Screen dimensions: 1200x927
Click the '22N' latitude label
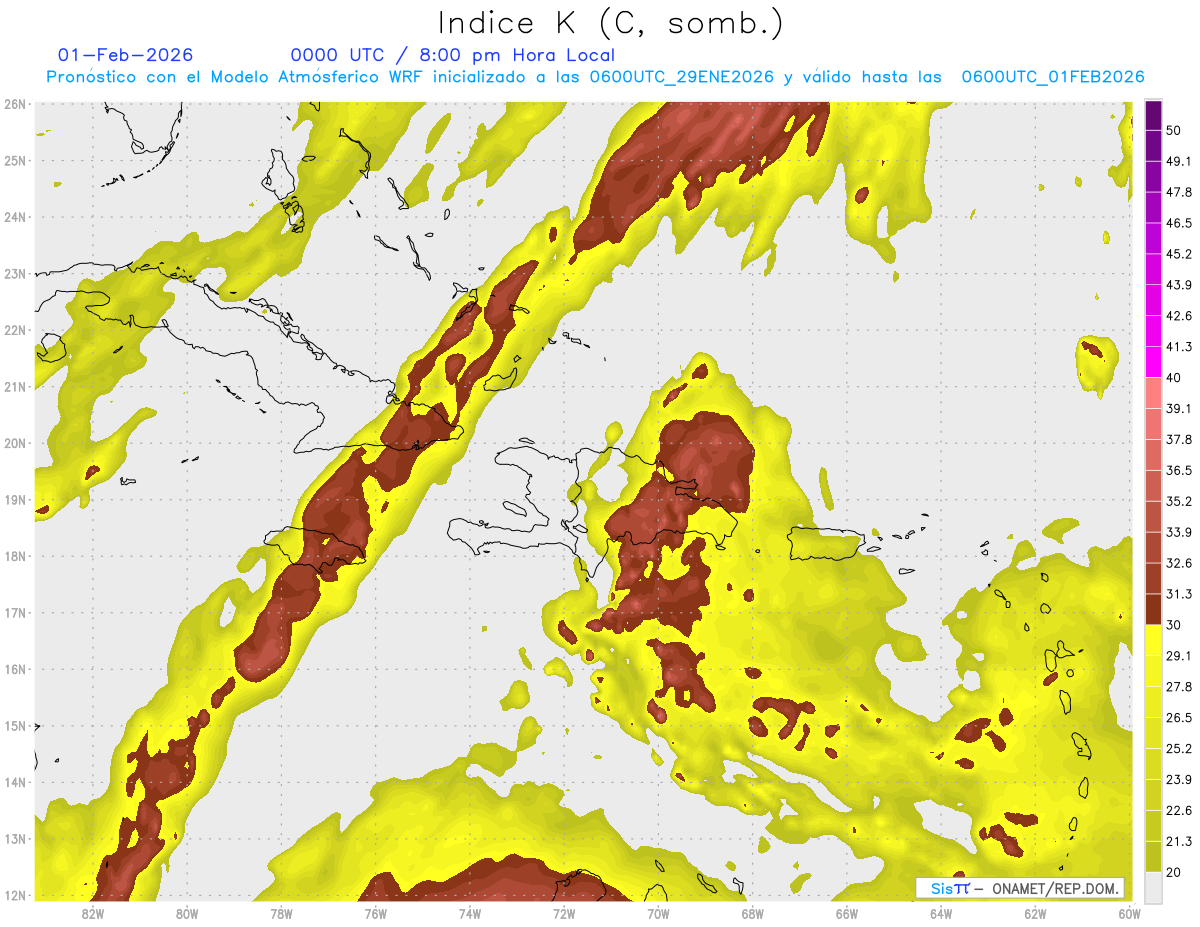click(x=15, y=330)
